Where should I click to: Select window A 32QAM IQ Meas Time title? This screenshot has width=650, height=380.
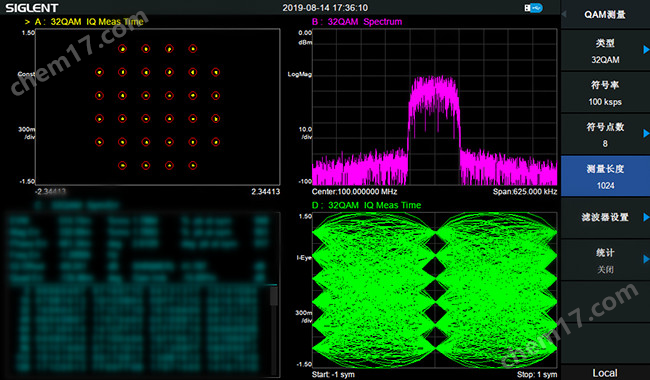(x=89, y=22)
